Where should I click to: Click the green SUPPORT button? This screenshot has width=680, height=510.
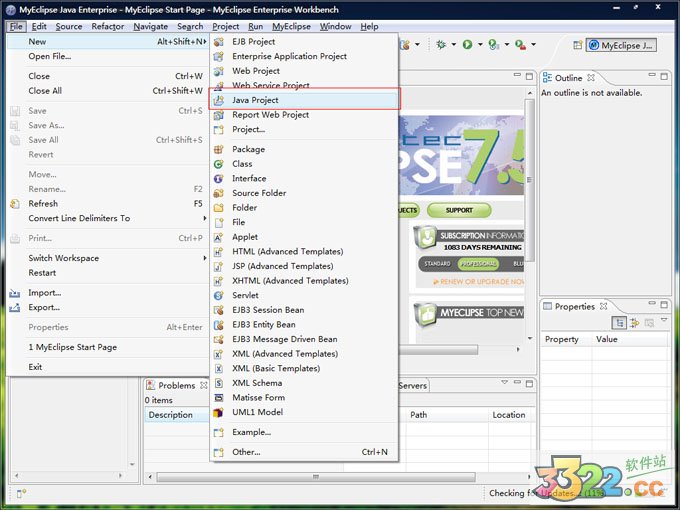pyautogui.click(x=459, y=210)
